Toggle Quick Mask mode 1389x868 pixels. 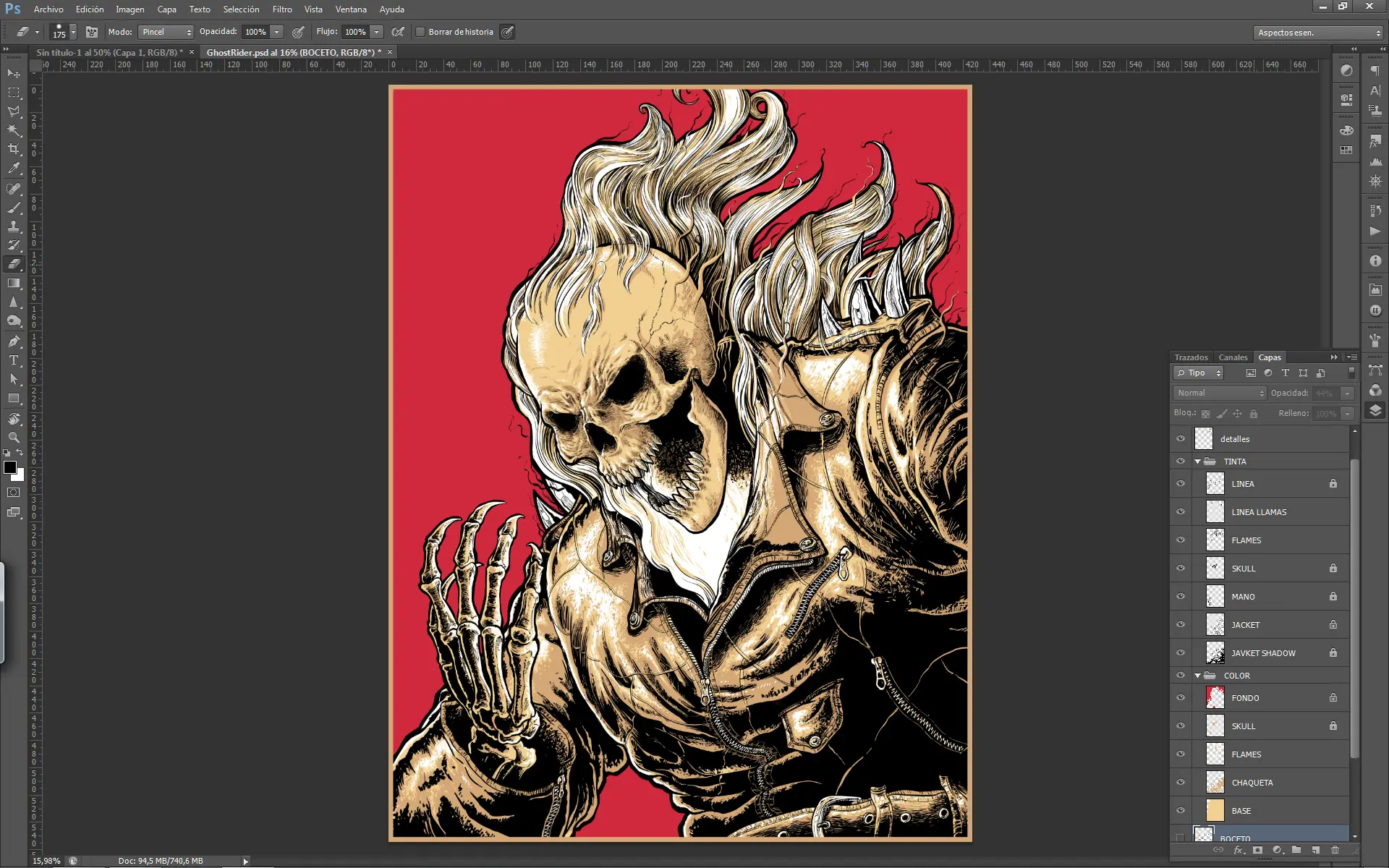14,493
